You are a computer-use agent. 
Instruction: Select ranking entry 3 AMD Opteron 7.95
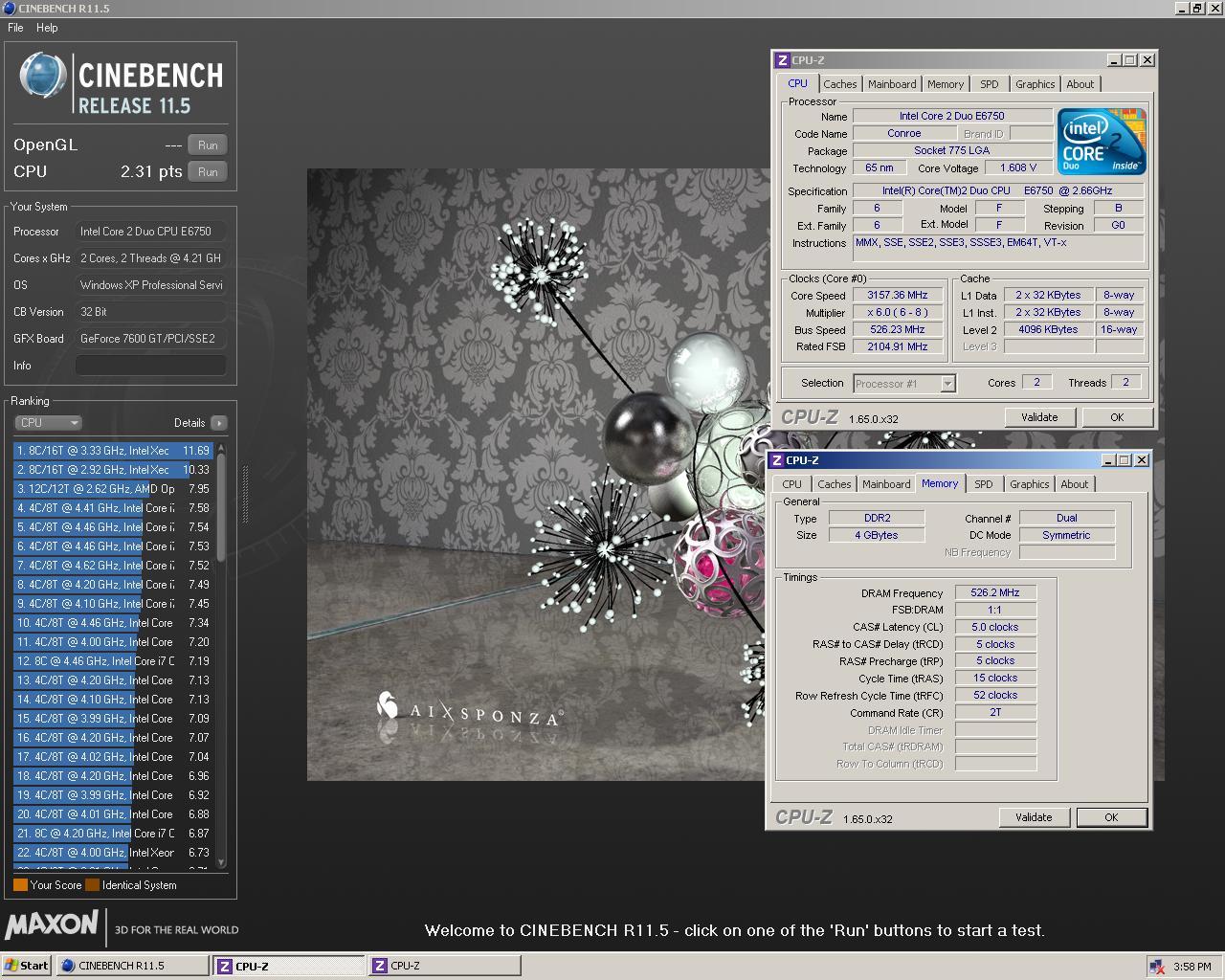click(x=114, y=488)
